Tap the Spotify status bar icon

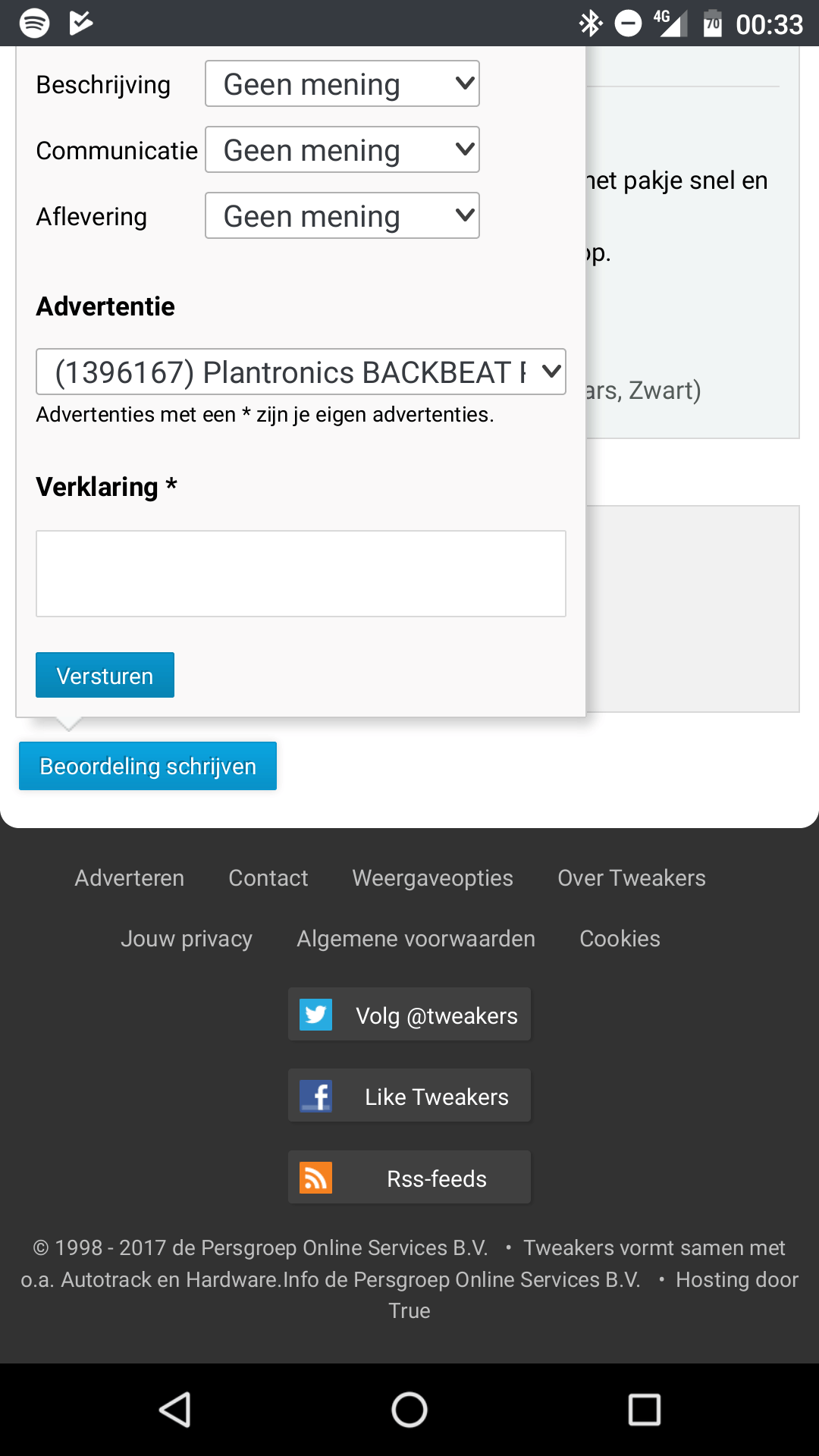point(34,23)
